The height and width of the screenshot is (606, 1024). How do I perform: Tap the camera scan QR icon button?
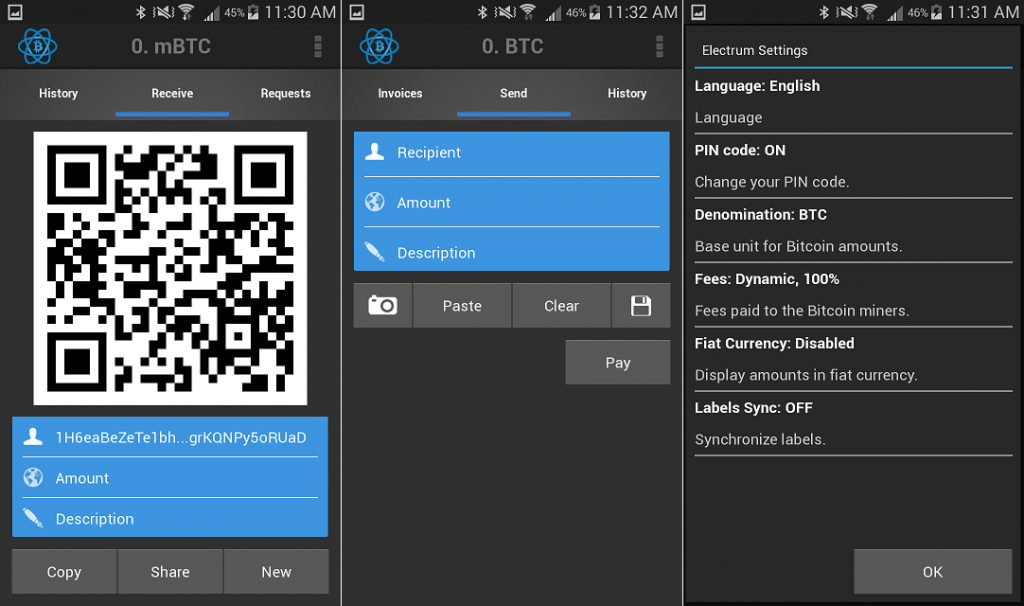tap(383, 306)
